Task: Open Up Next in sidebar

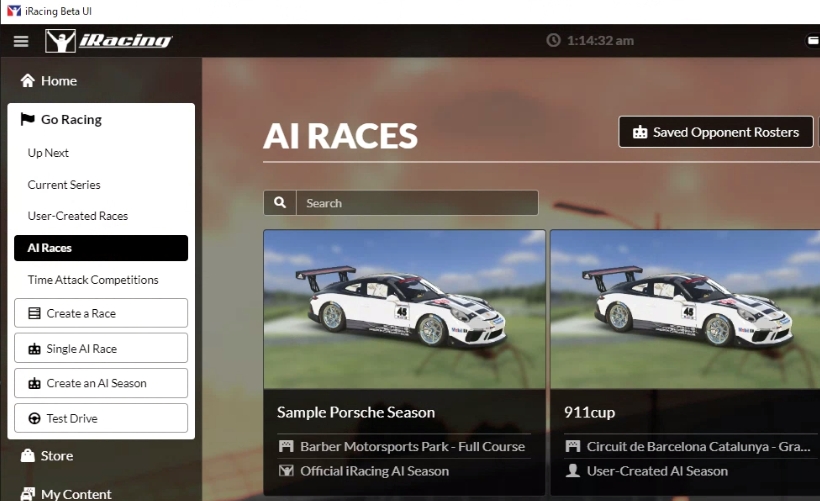Action: pyautogui.click(x=48, y=153)
